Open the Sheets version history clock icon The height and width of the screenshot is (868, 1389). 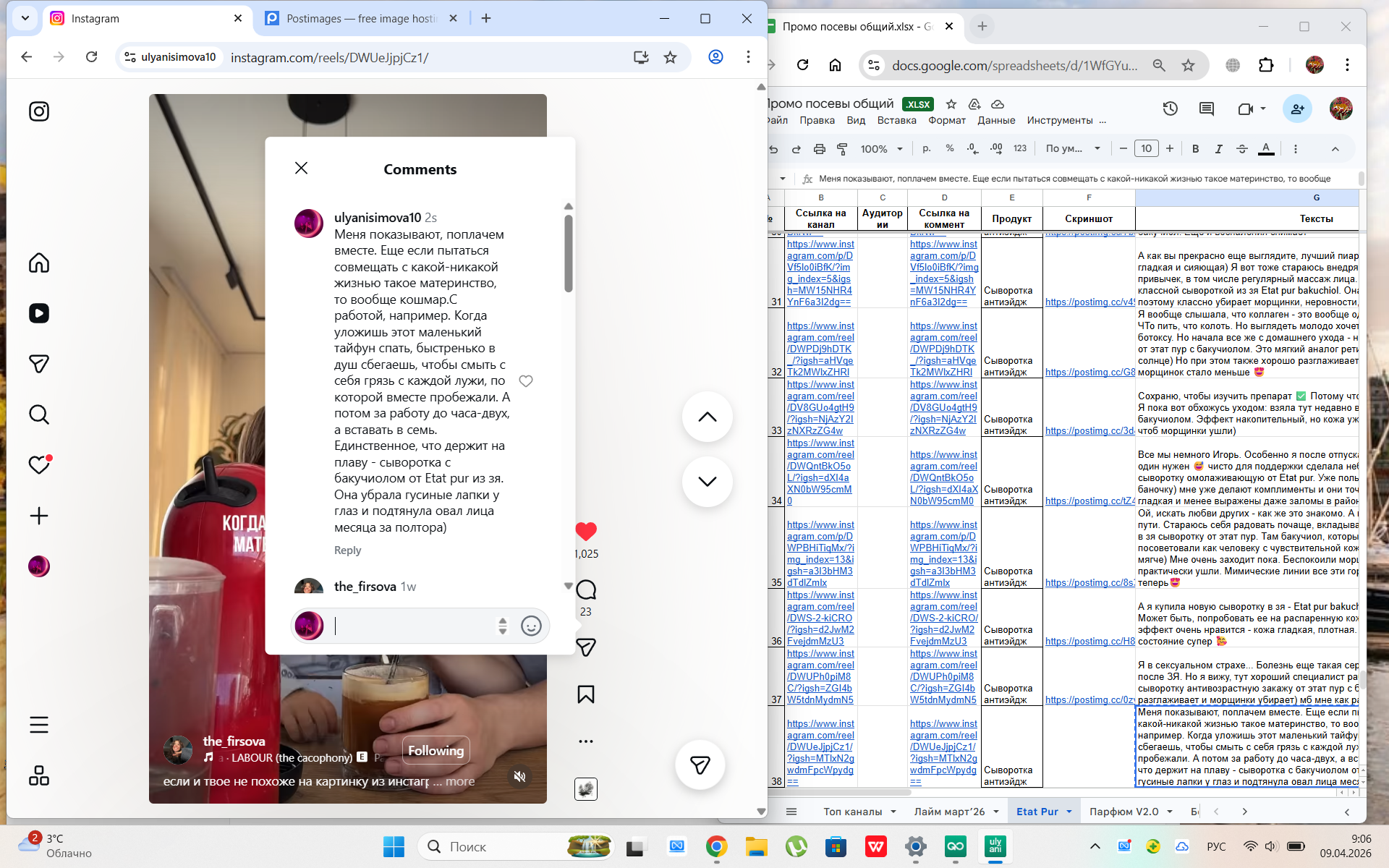pos(1170,109)
